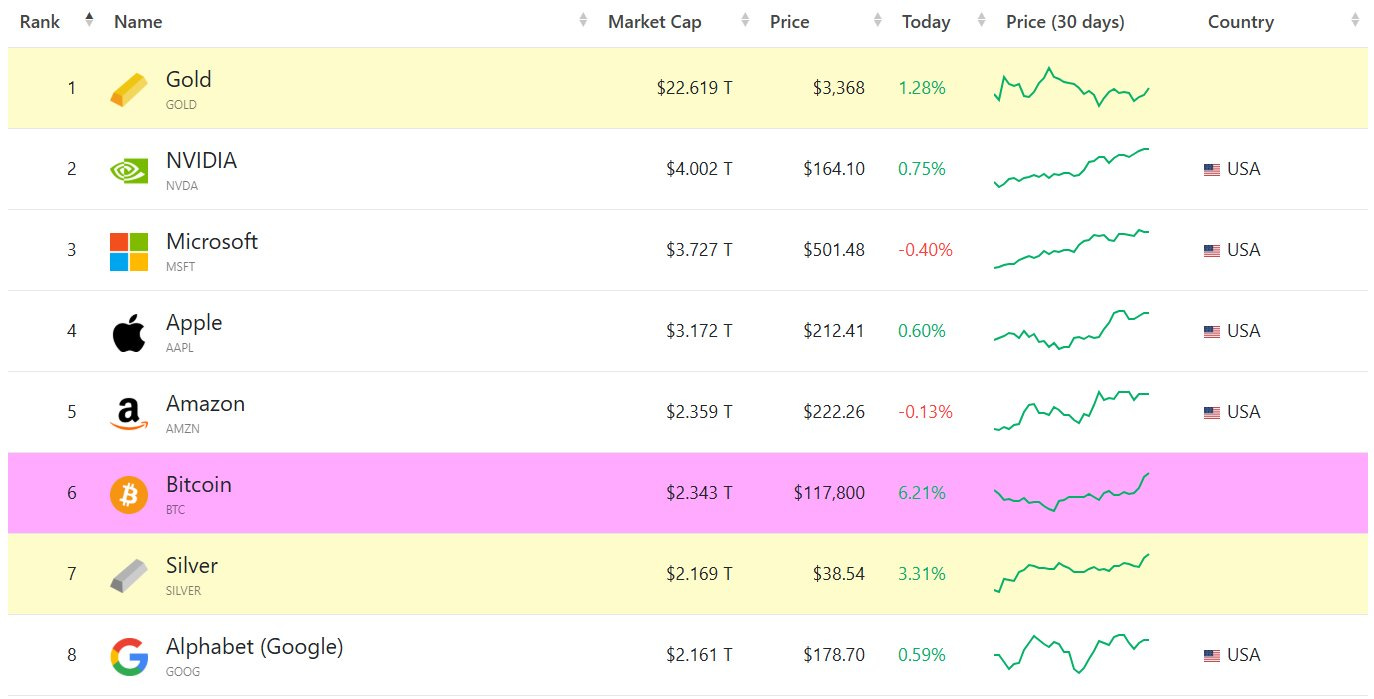Click the Name column header
Viewport: 1374px width, 699px height.
138,22
